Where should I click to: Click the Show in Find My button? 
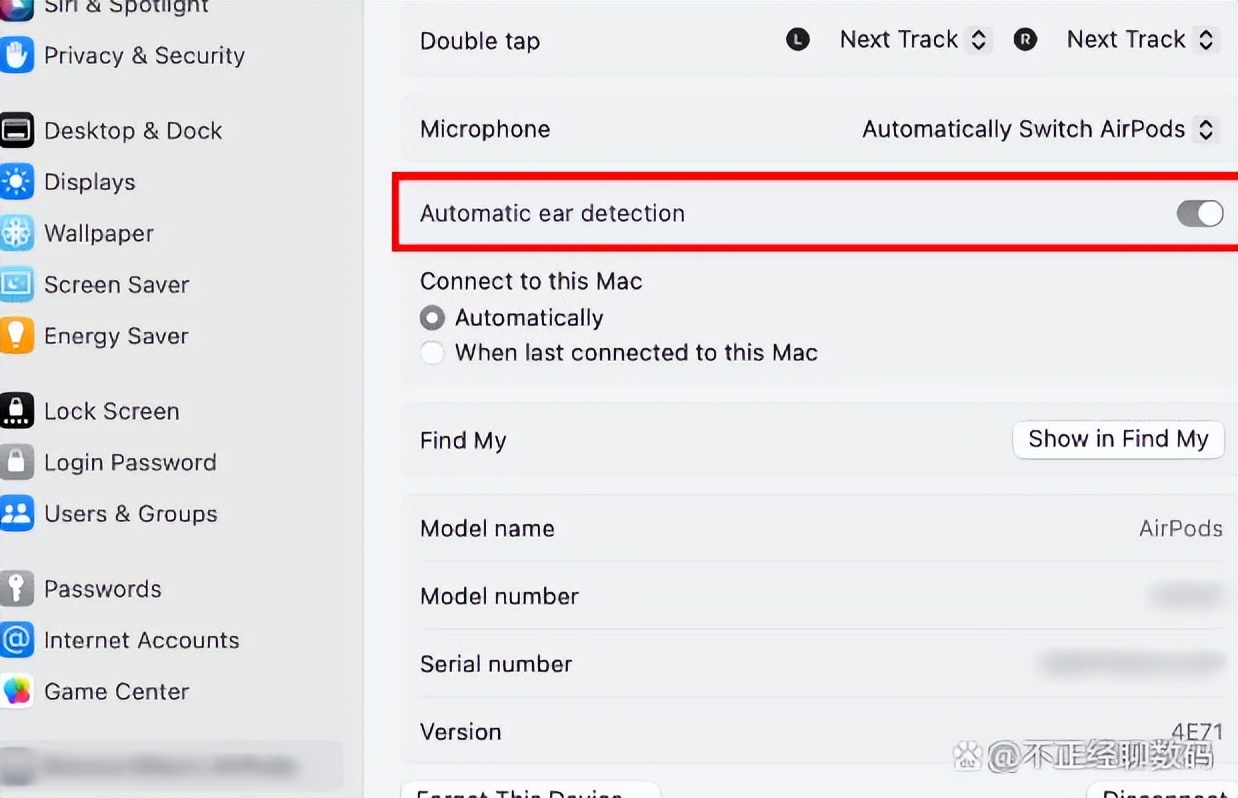pos(1118,439)
